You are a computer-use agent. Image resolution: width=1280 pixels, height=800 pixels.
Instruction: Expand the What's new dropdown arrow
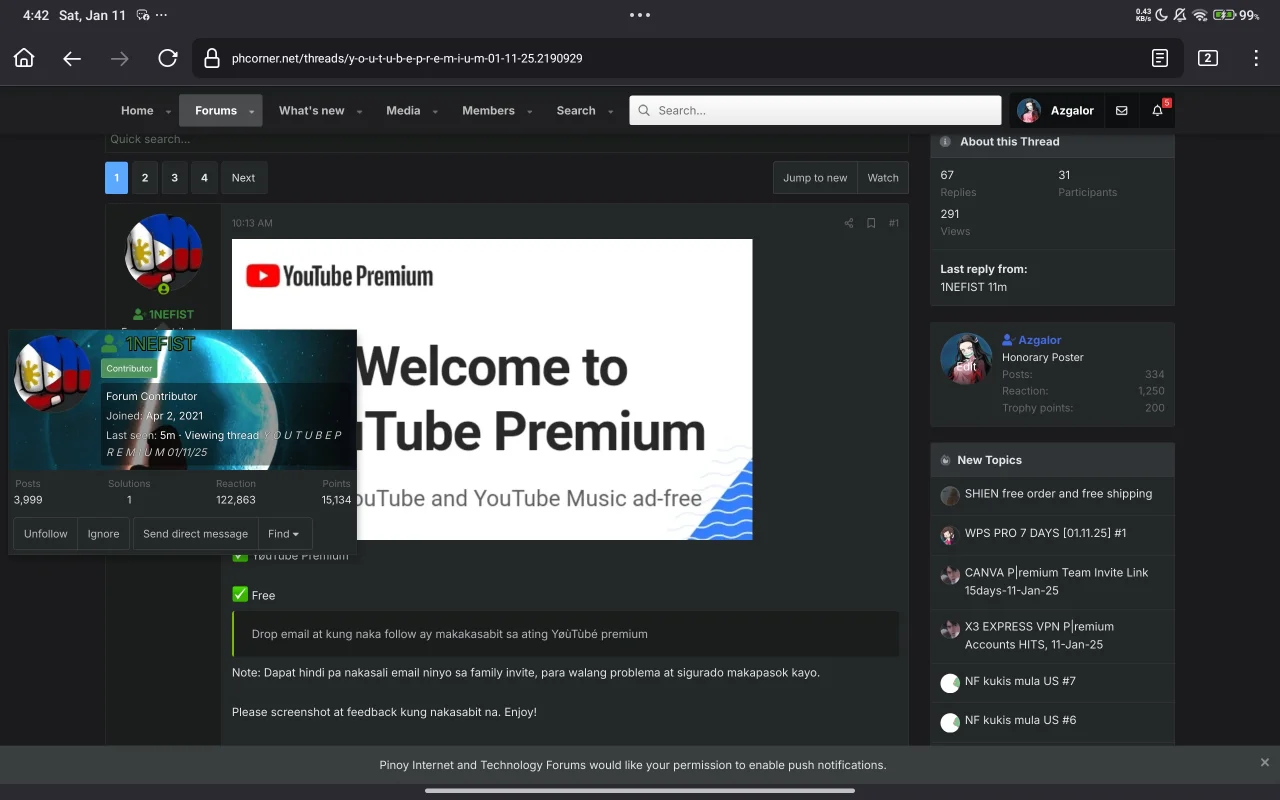coord(359,111)
